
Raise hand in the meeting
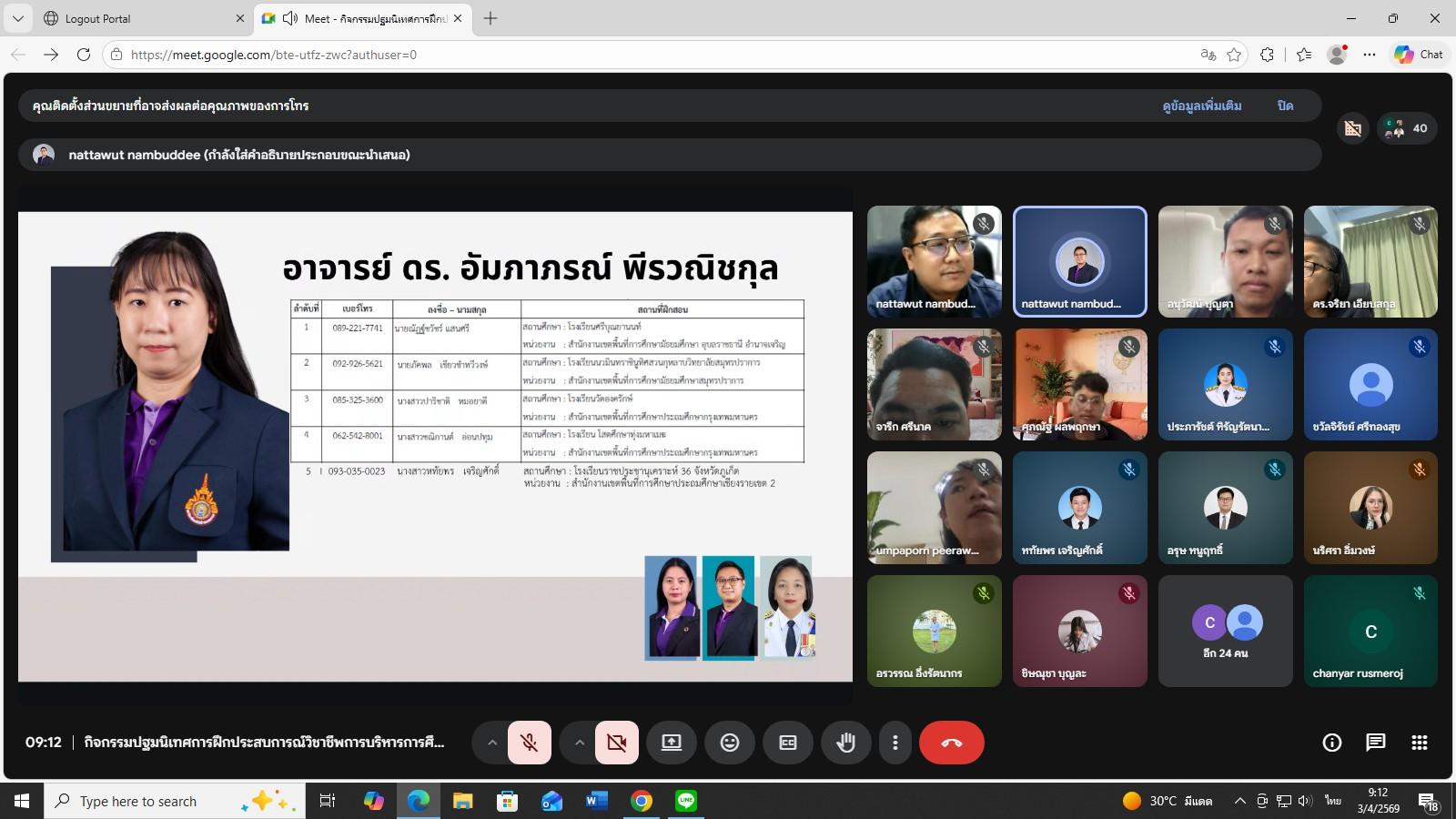845,743
